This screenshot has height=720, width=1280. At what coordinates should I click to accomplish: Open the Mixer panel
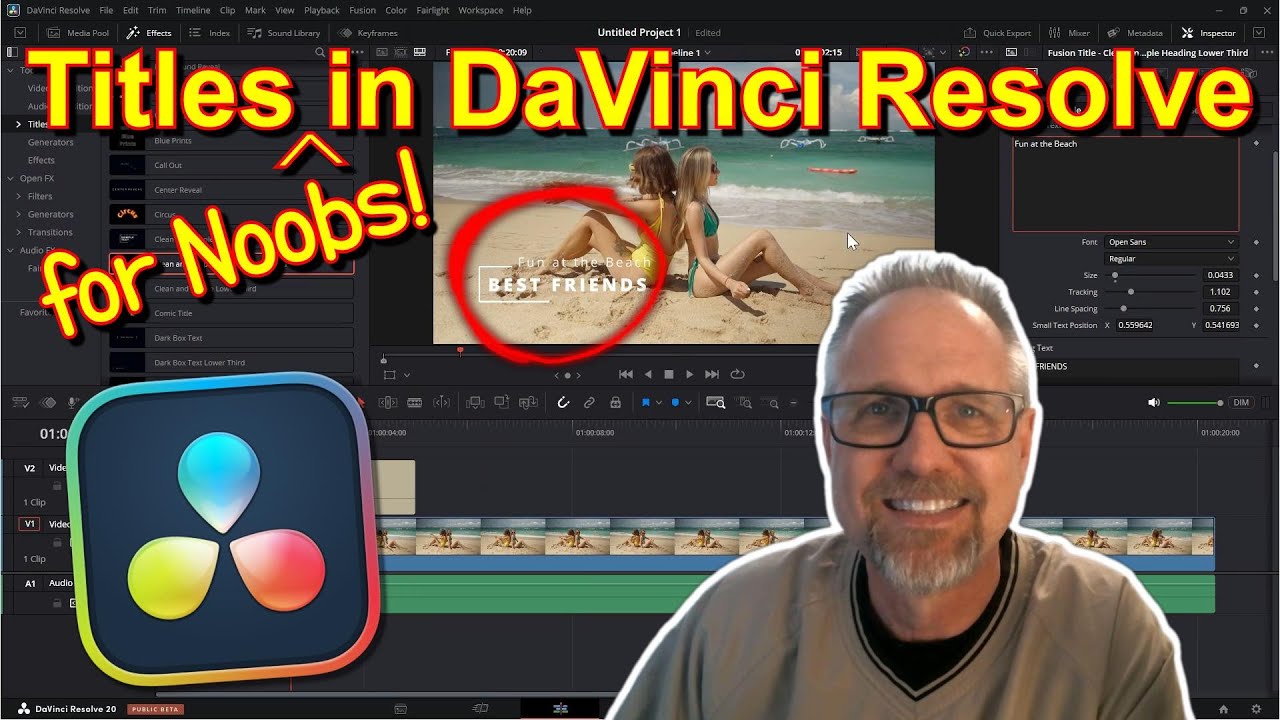[1069, 33]
